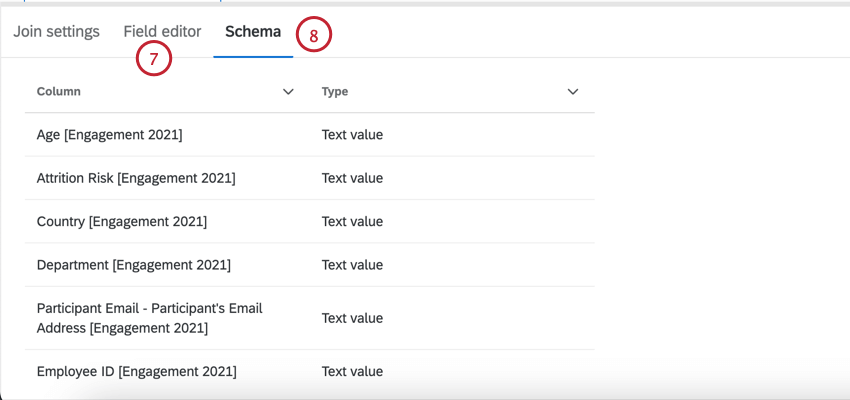This screenshot has width=850, height=400.
Task: Select the Attrition Risk [Engagement 2021] column
Action: (x=136, y=178)
